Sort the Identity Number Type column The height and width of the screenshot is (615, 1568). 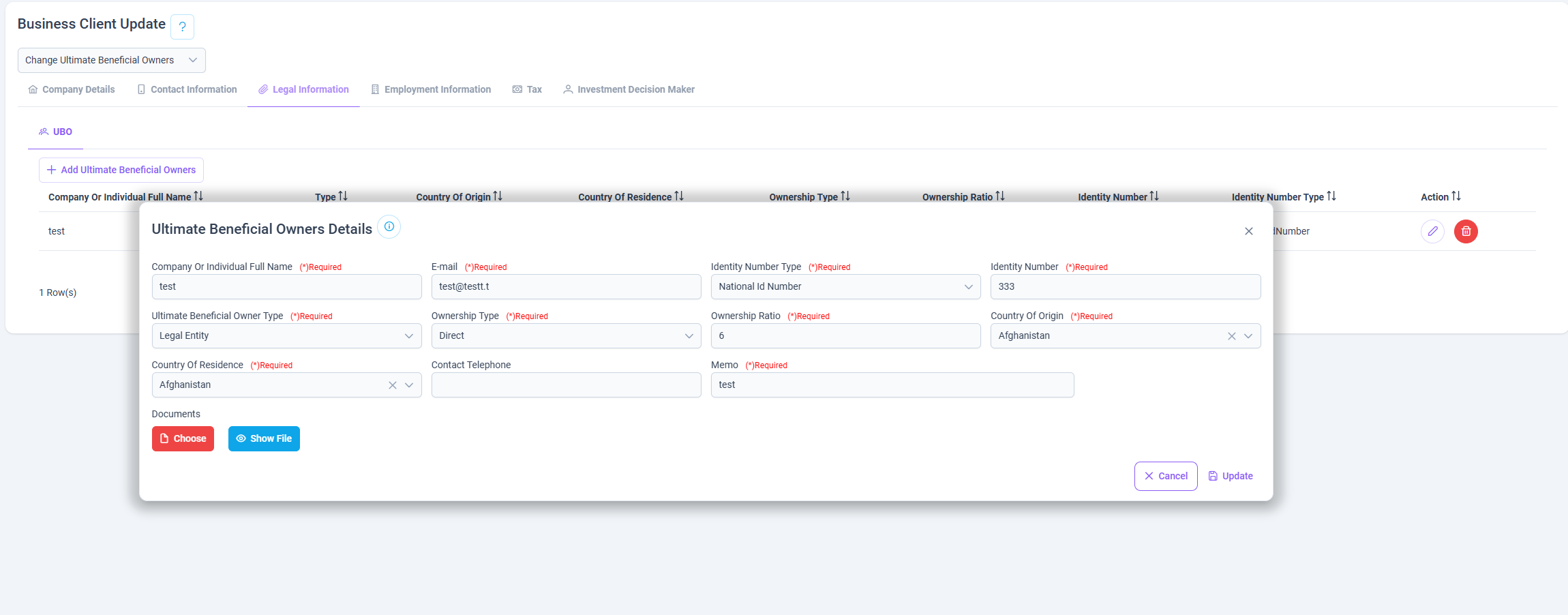click(1331, 196)
